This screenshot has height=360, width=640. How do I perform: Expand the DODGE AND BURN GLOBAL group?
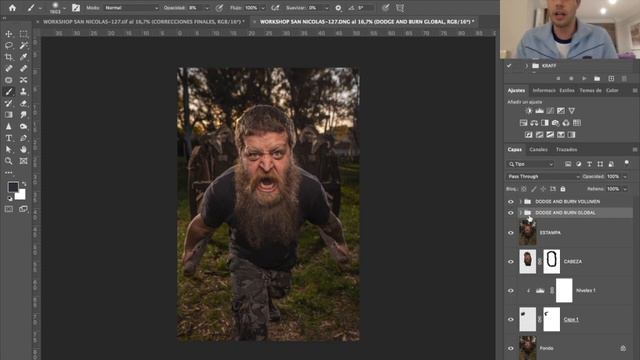[520, 213]
